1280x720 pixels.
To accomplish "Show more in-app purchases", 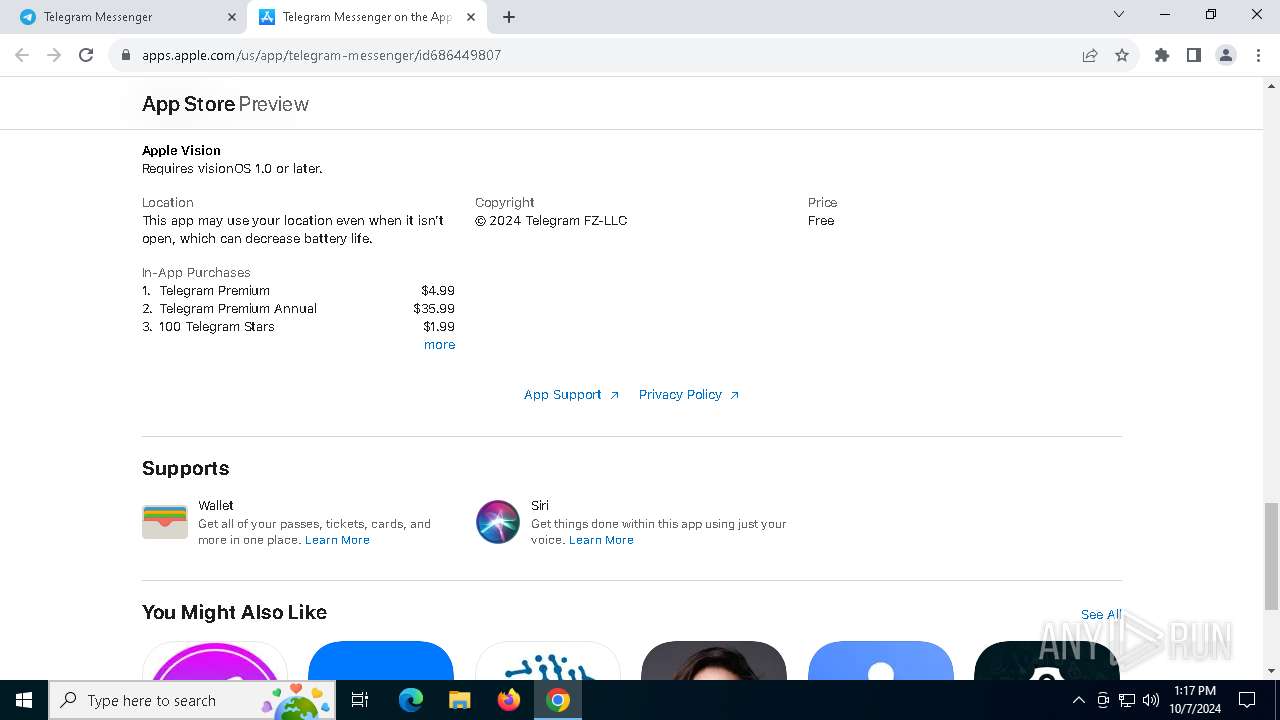I will coord(439,345).
